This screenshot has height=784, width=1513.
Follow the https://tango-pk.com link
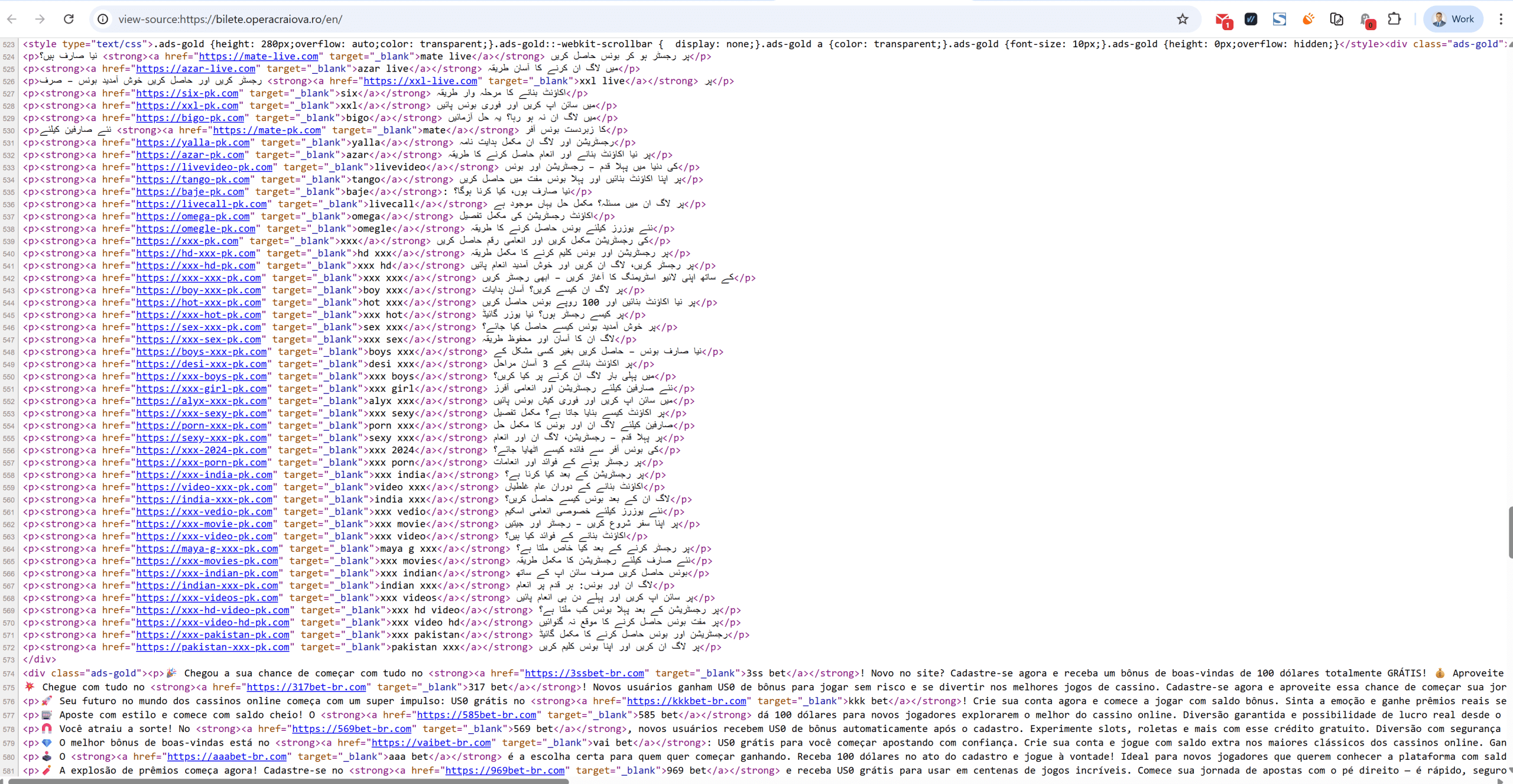[193, 179]
